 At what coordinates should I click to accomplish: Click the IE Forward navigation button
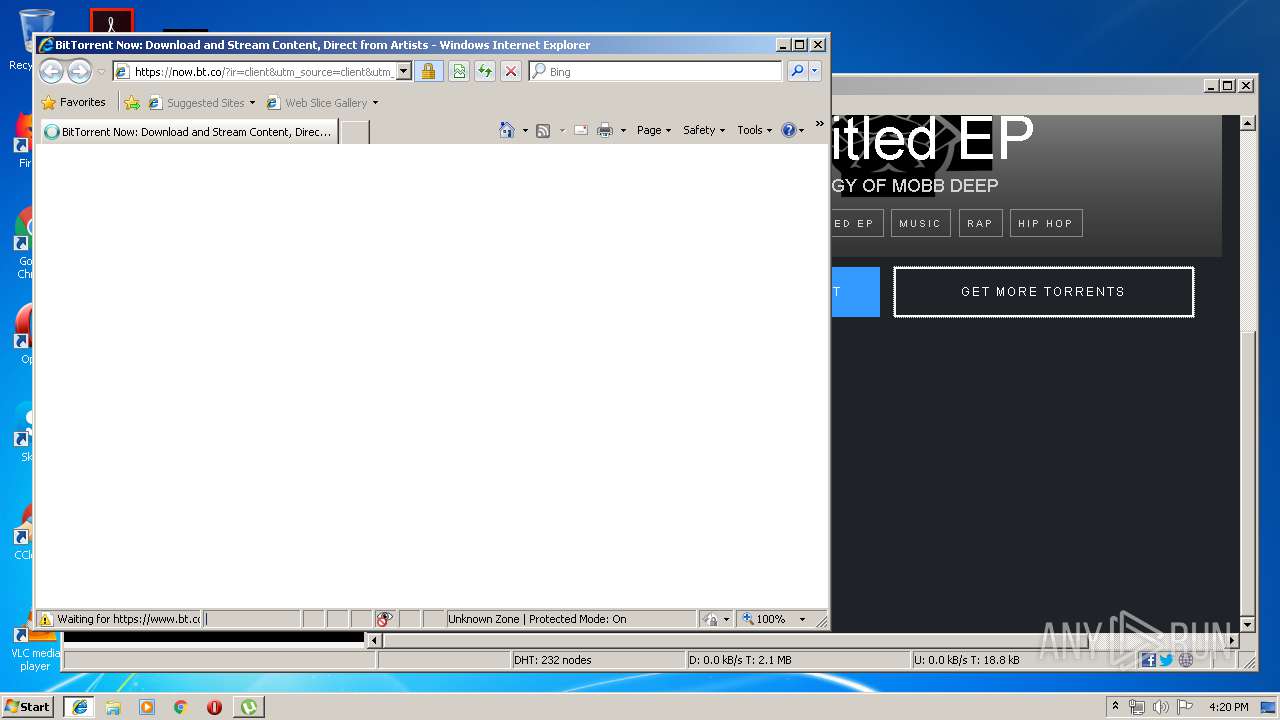[79, 71]
